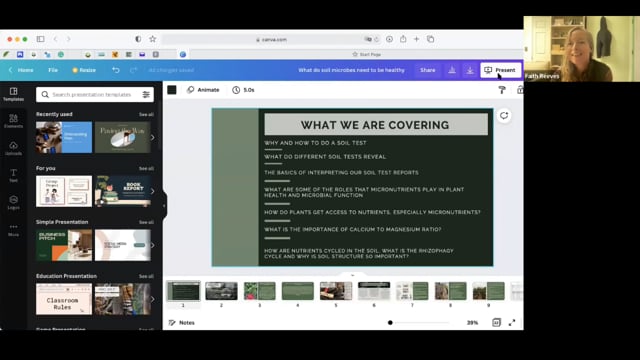Open the background color swatch
The width and height of the screenshot is (640, 360).
(x=172, y=90)
